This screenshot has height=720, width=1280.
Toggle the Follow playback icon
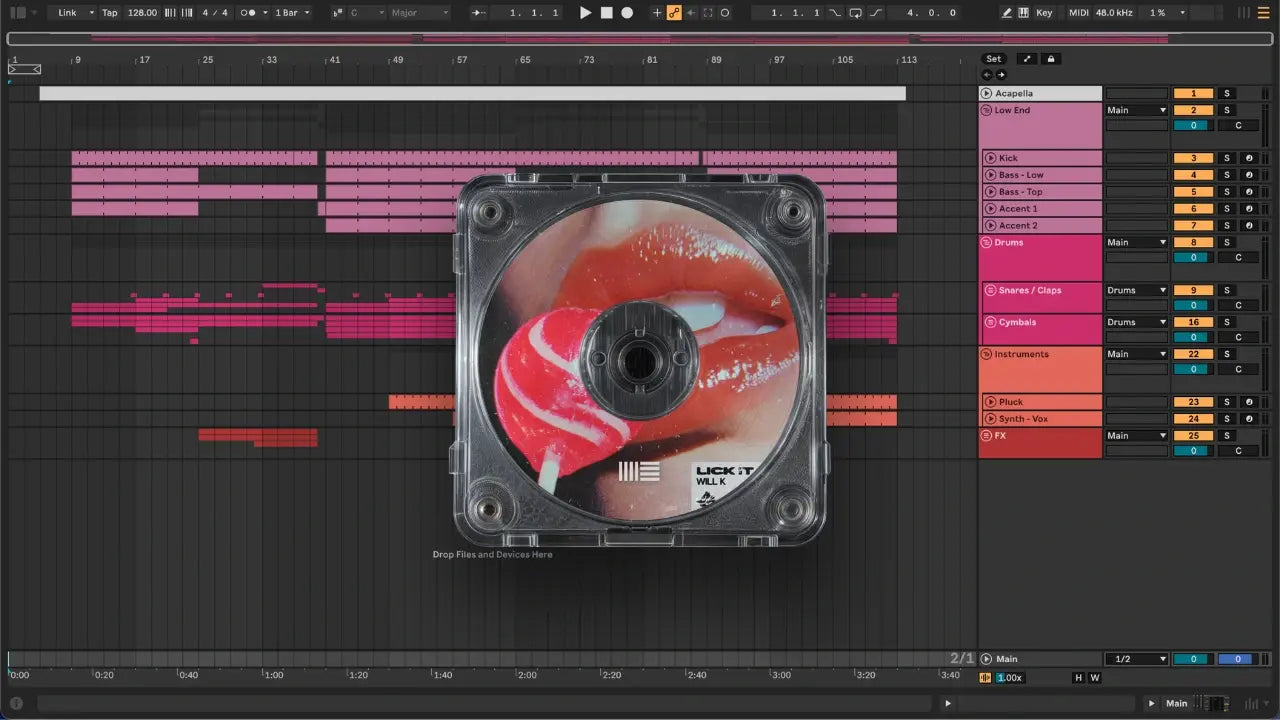point(479,13)
